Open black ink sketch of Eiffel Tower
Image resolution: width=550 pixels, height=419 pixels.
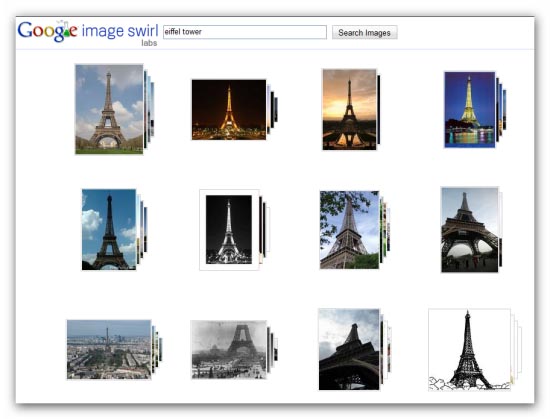[469, 350]
